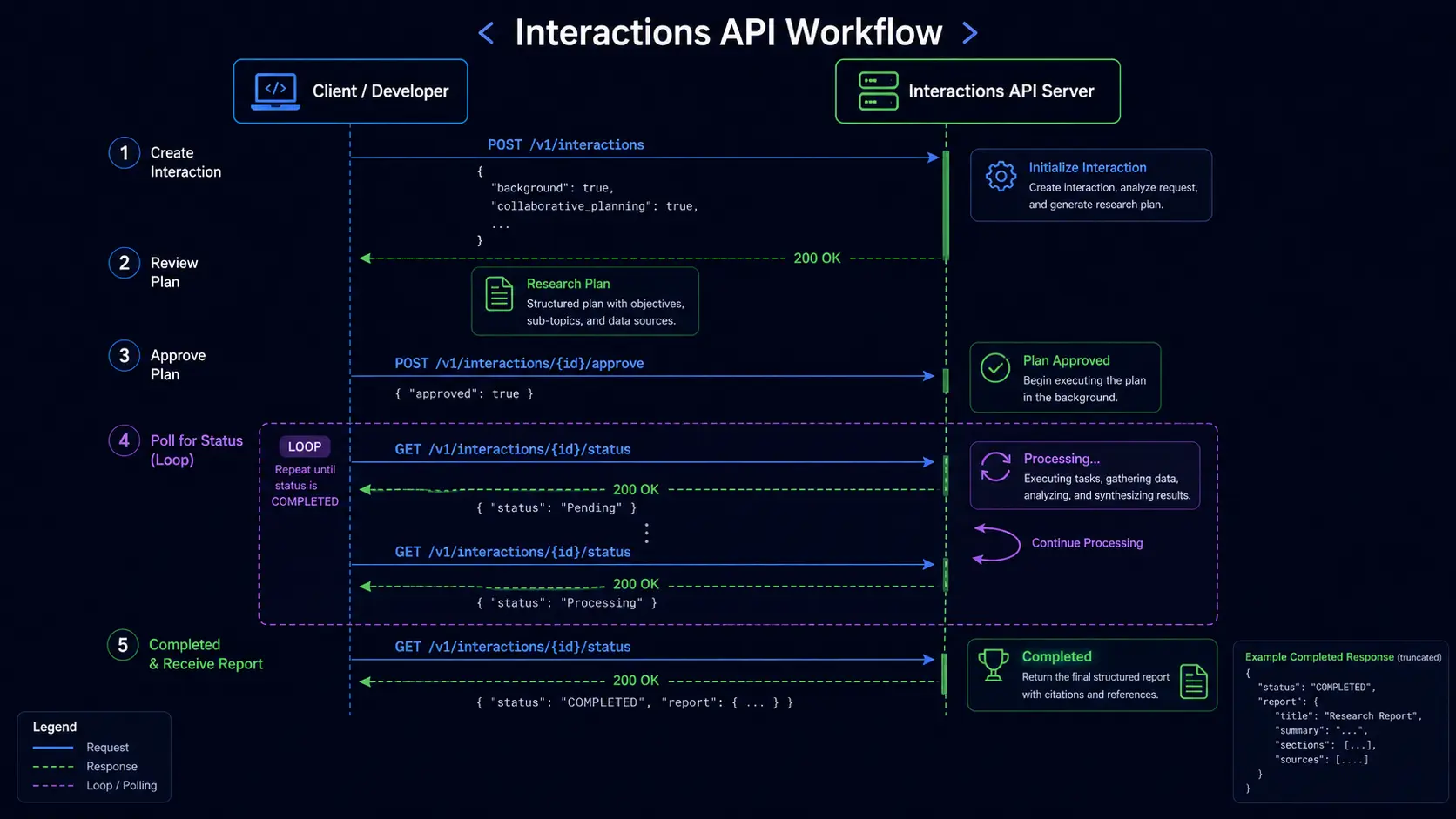Click the "collaborative_planning": true line
This screenshot has width=1456, height=819.
coord(595,206)
